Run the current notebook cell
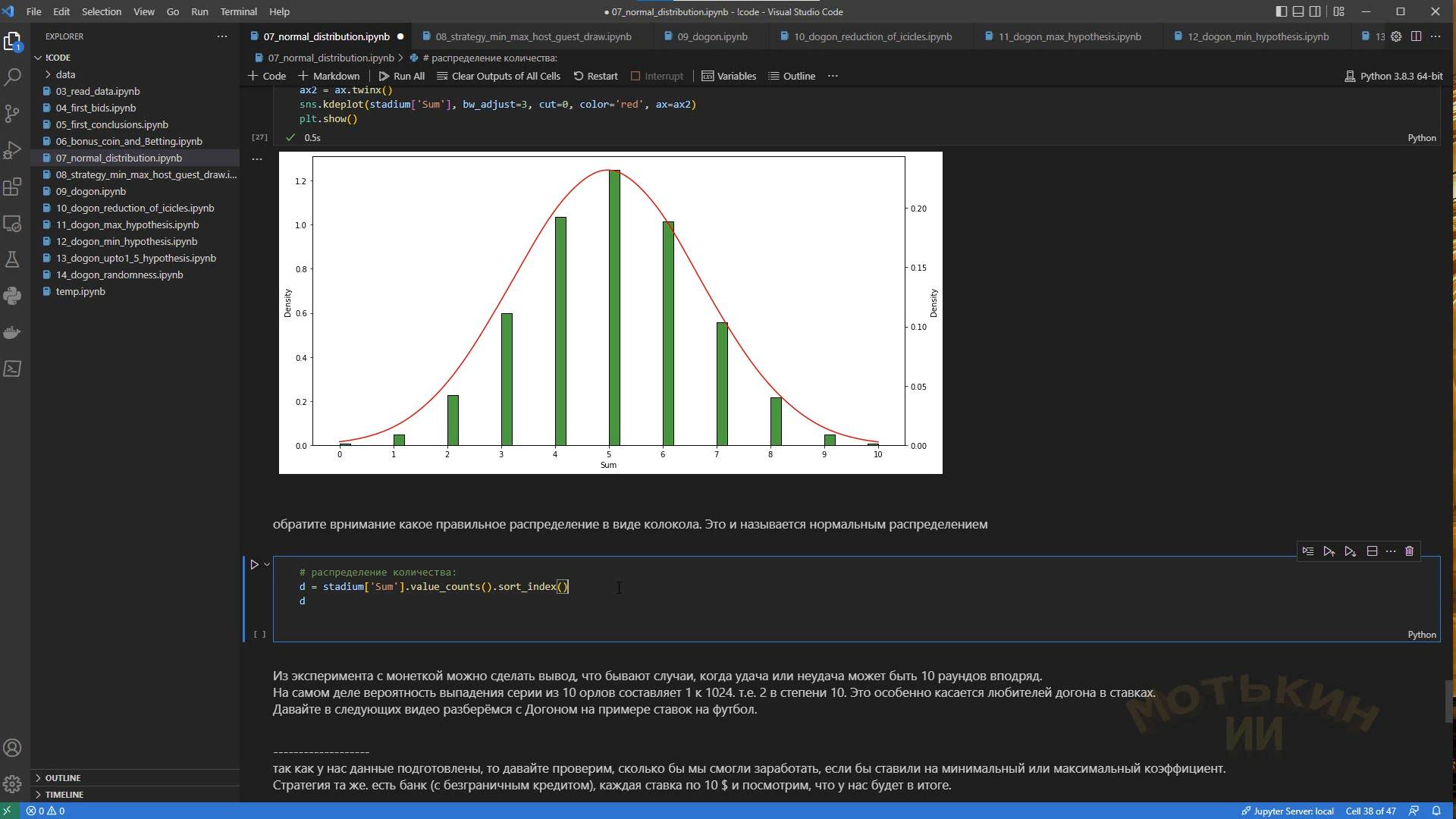1456x819 pixels. point(254,564)
